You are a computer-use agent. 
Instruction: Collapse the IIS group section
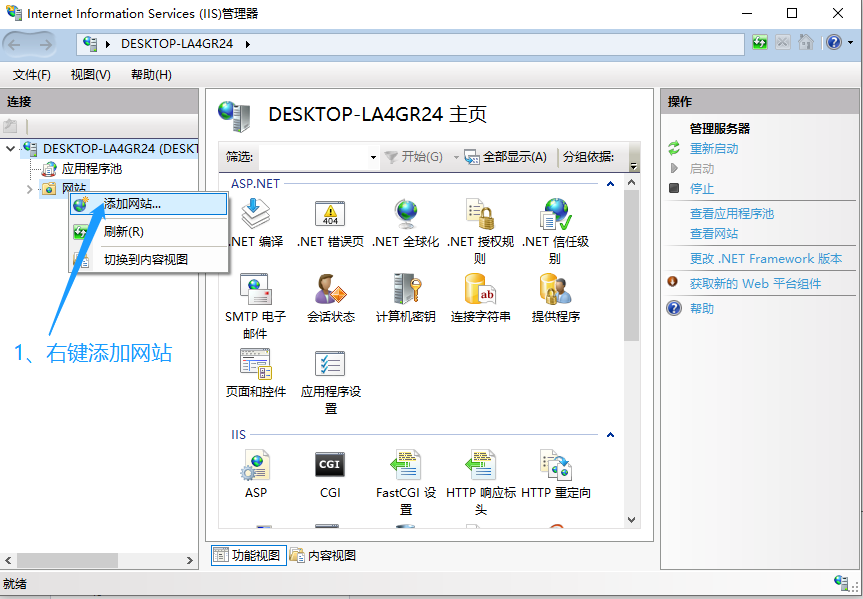[x=610, y=435]
